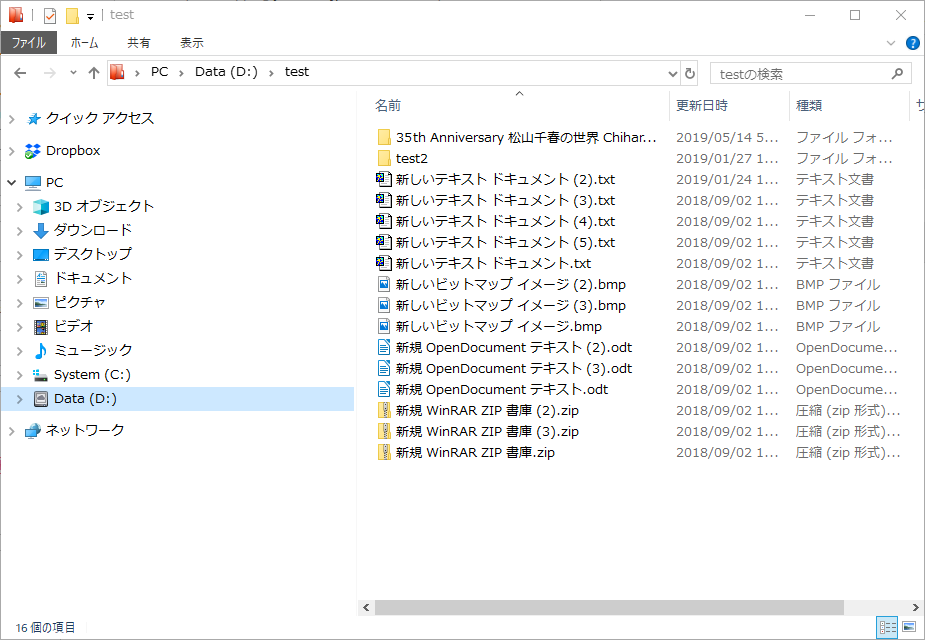
Task: Select 新規 WinRAR ZIP 書庫.zip file icon
Action: pyautogui.click(x=384, y=452)
